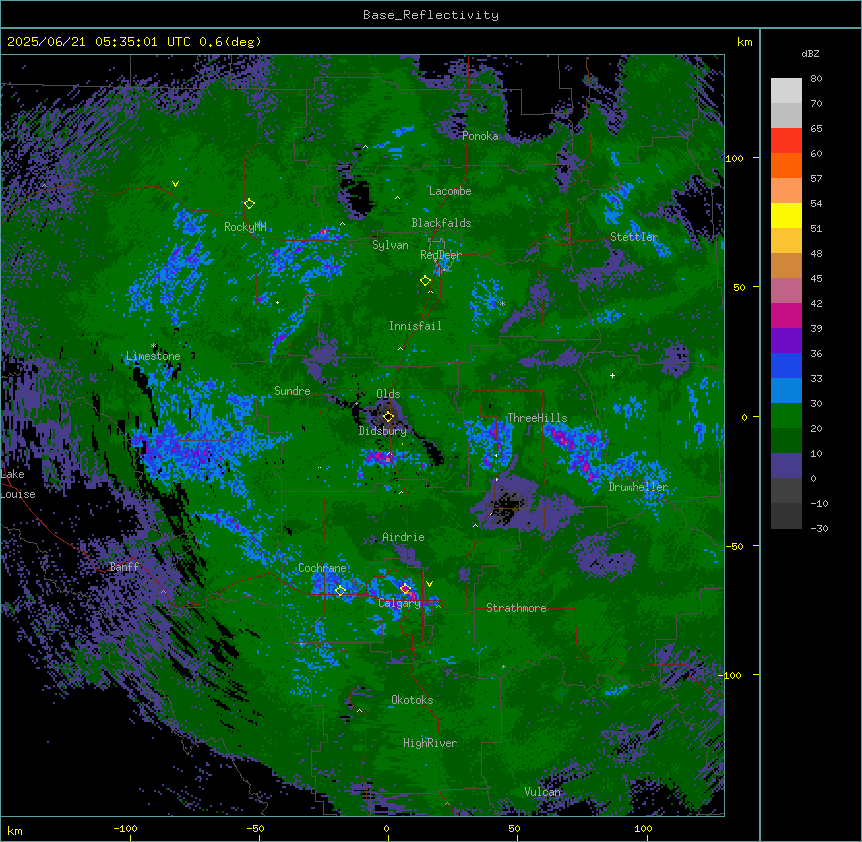Click the 100 tick on right vertical axis
The image size is (862, 842).
coord(734,158)
